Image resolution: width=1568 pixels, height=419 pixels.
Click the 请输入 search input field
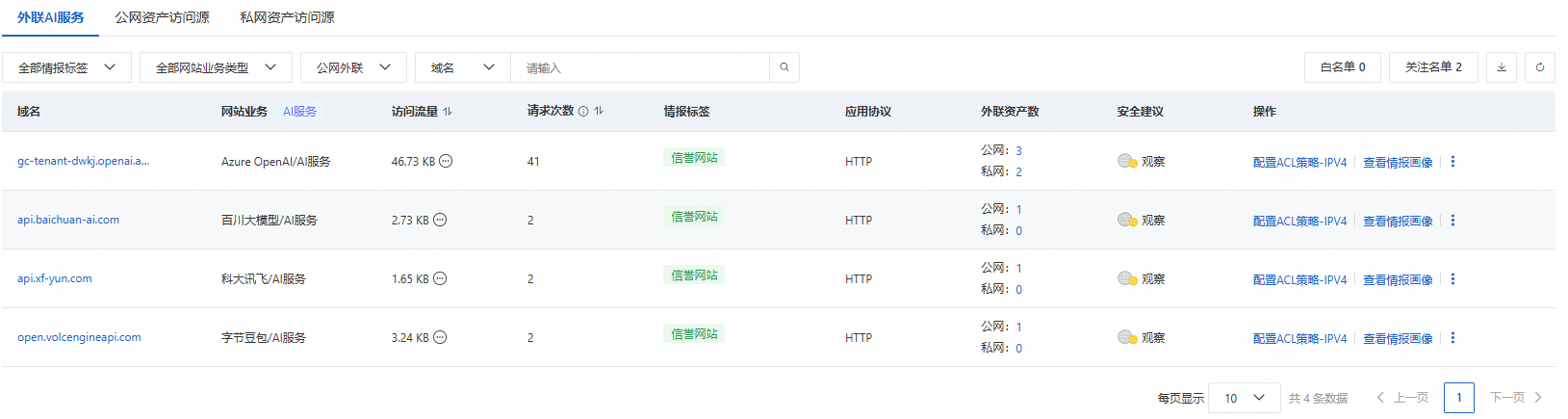[640, 67]
